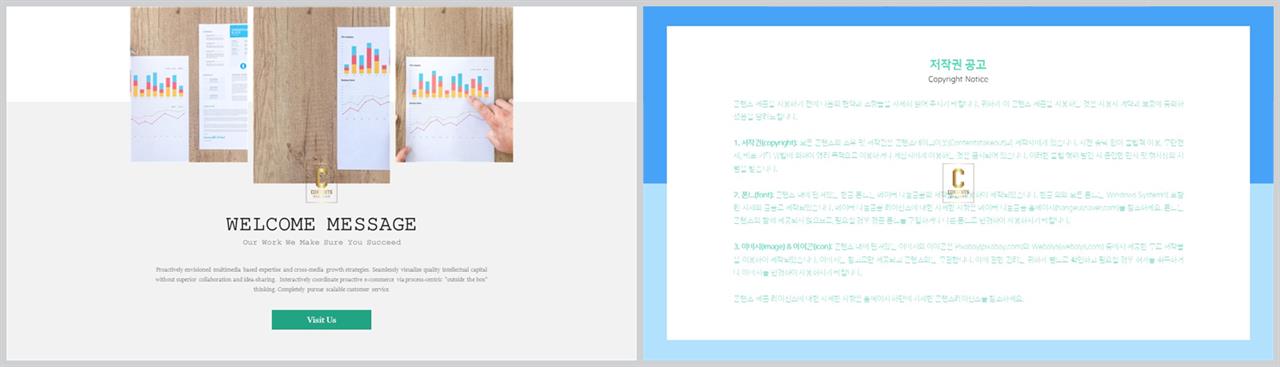Select the left bar chart photo
Image resolution: width=1280 pixels, height=367 pixels.
[x=189, y=85]
